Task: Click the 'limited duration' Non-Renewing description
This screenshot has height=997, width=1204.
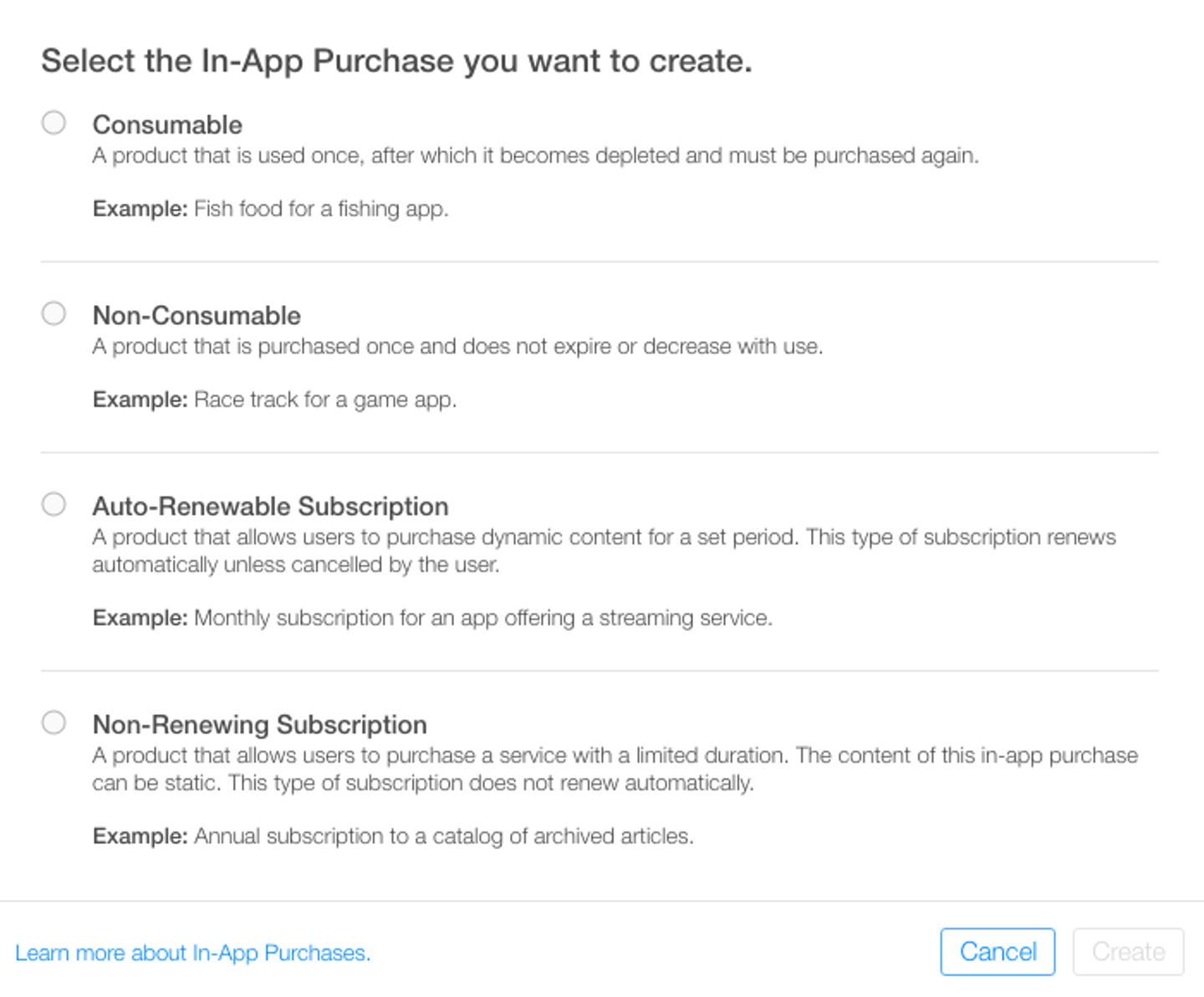Action: point(615,769)
